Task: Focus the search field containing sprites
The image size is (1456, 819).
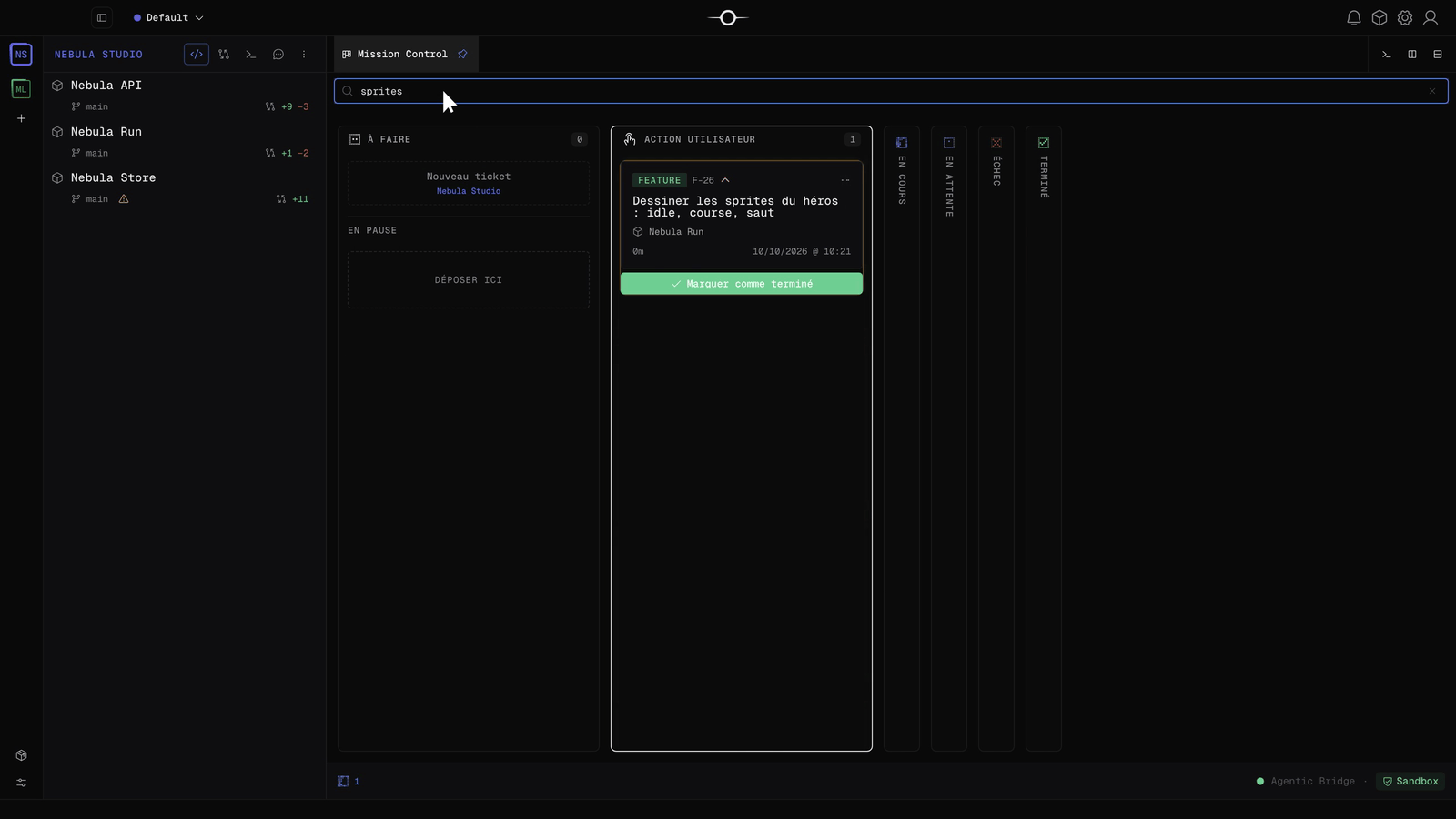Action: pos(890,91)
